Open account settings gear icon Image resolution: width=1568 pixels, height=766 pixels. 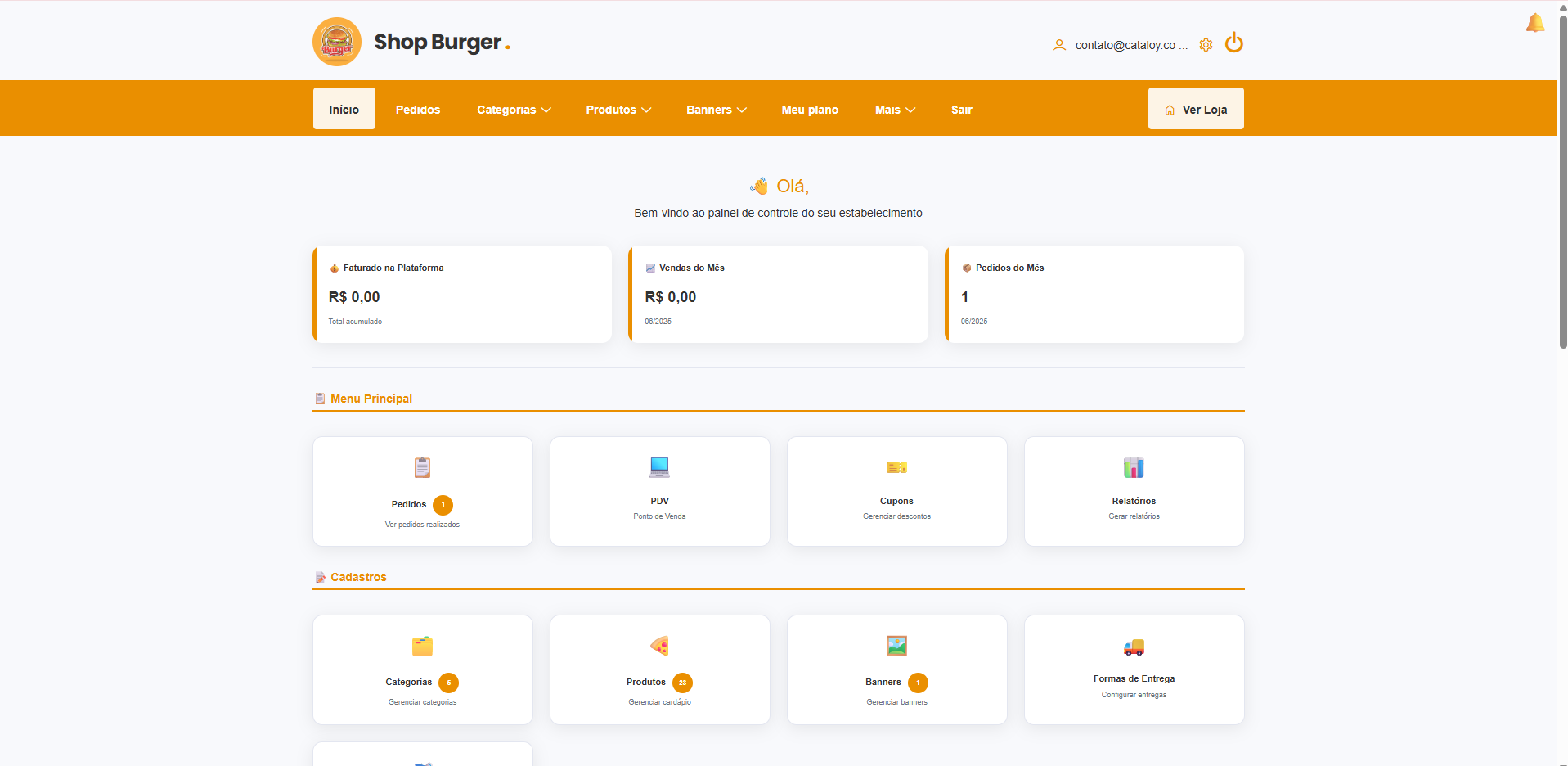pyautogui.click(x=1206, y=45)
